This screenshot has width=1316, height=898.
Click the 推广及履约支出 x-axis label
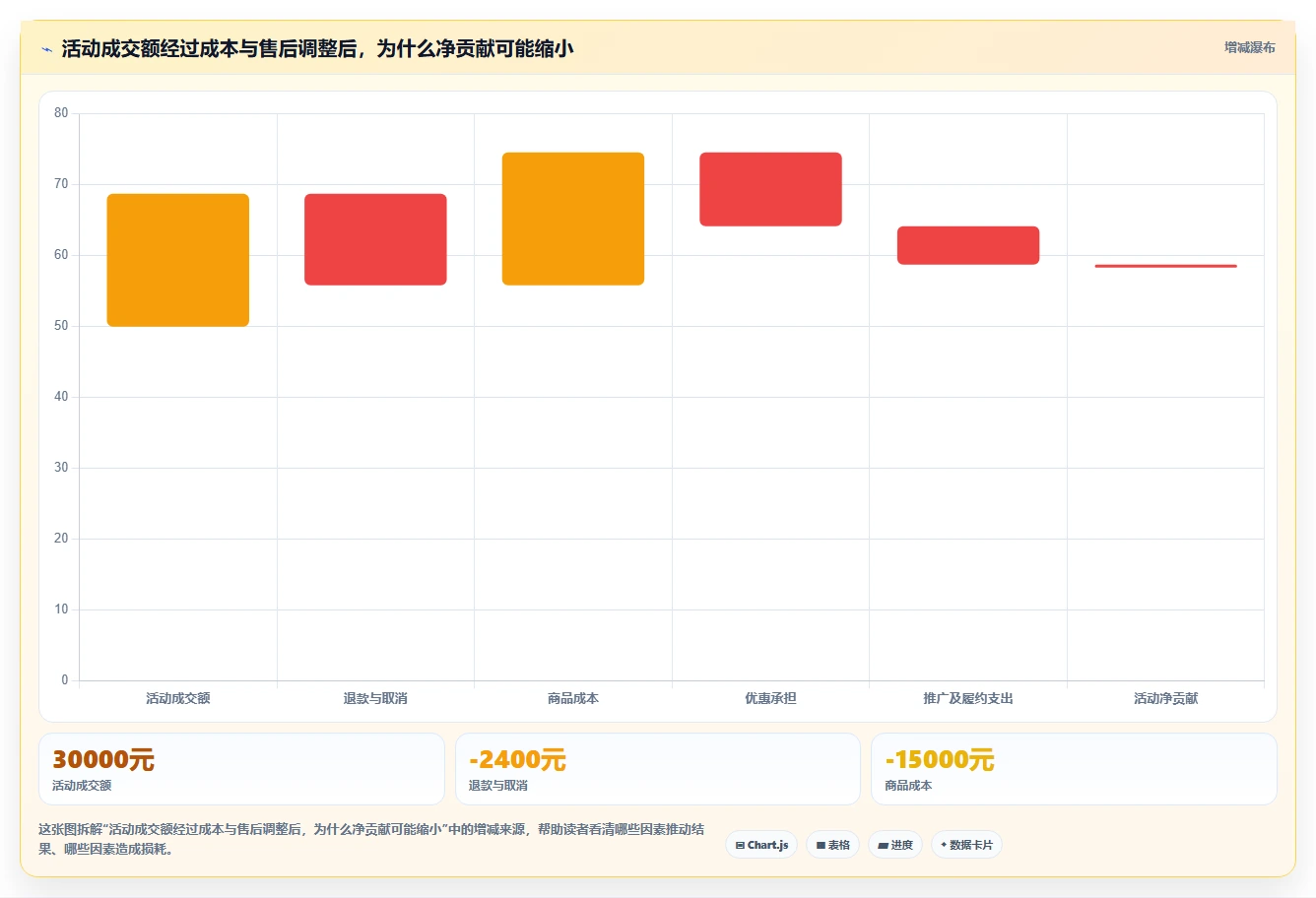point(968,698)
